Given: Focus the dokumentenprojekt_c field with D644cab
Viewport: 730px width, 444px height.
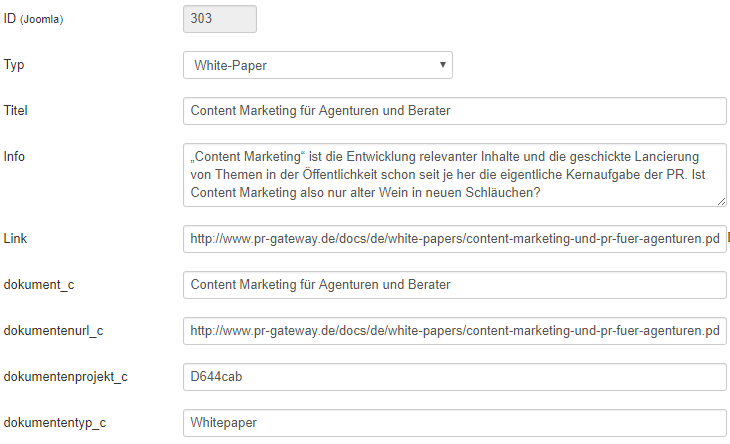Looking at the screenshot, I should point(454,377).
